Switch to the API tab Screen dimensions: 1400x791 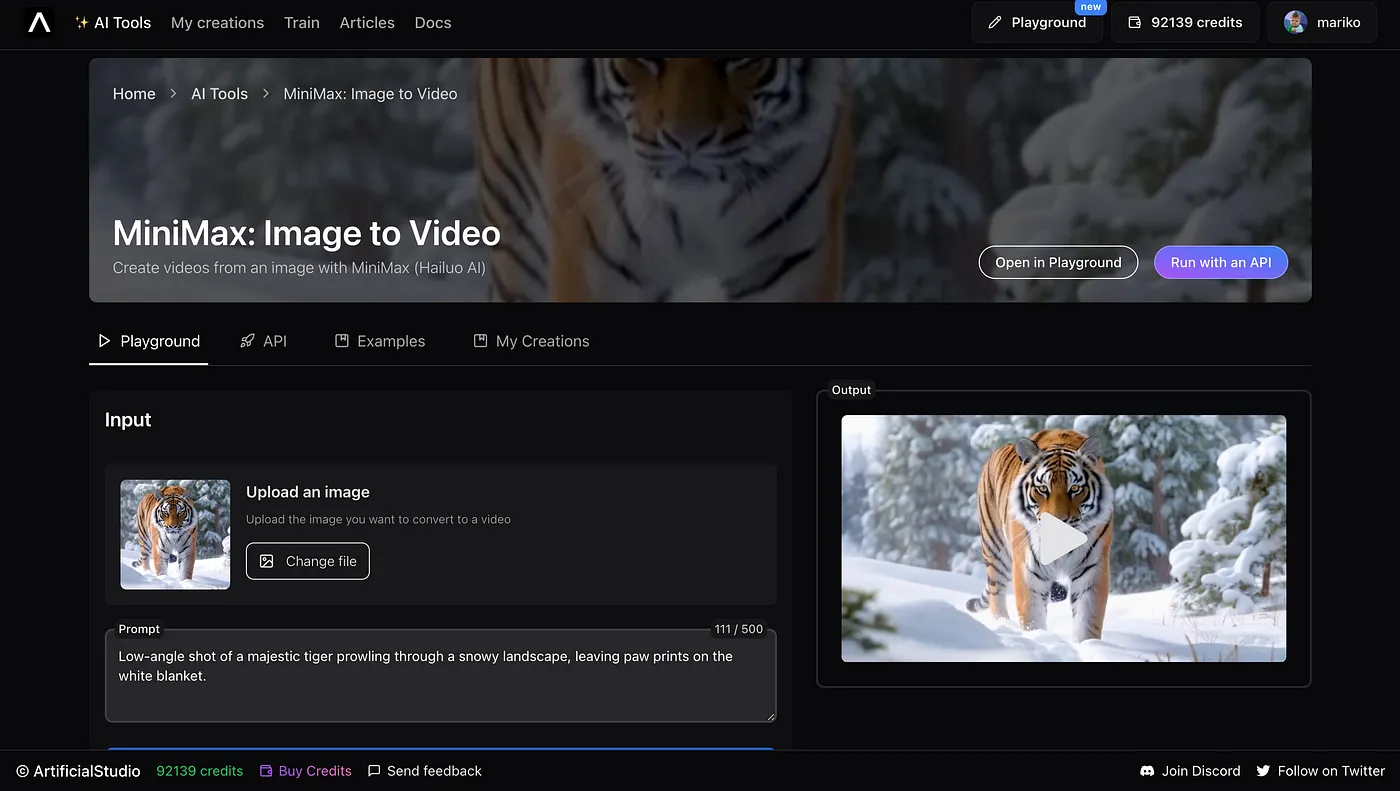264,341
